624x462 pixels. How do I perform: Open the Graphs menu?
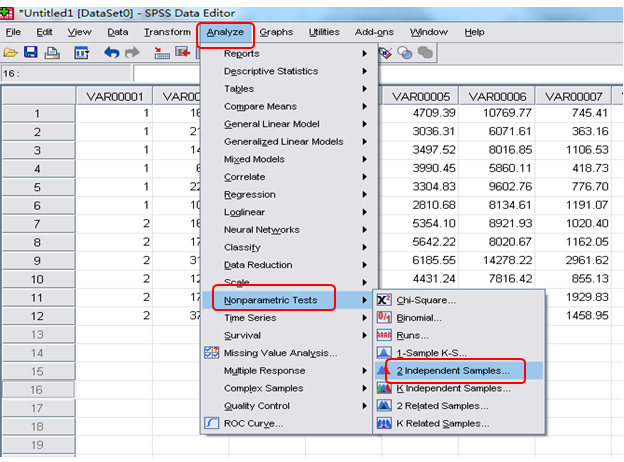coord(276,32)
